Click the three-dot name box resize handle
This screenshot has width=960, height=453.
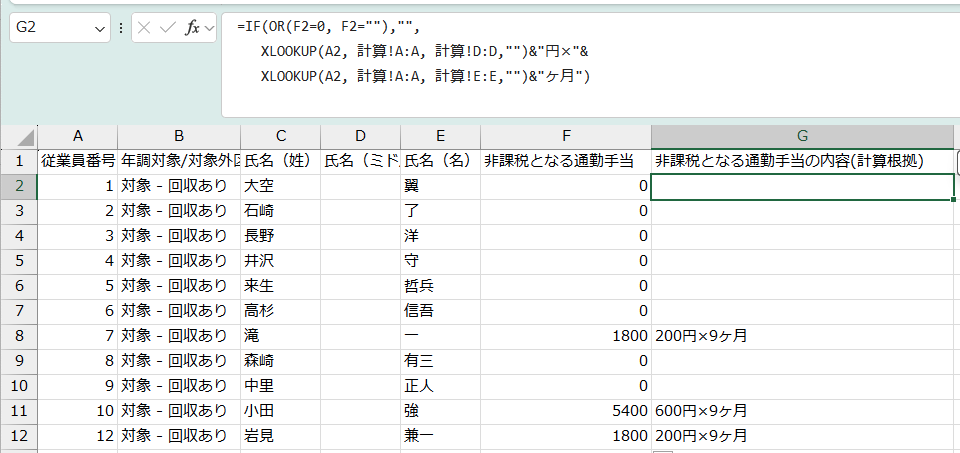121,29
